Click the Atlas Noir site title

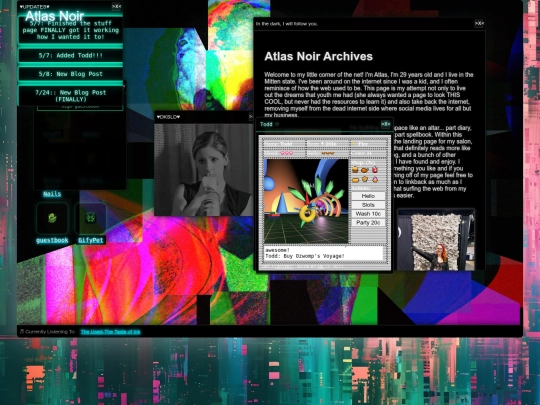point(54,16)
